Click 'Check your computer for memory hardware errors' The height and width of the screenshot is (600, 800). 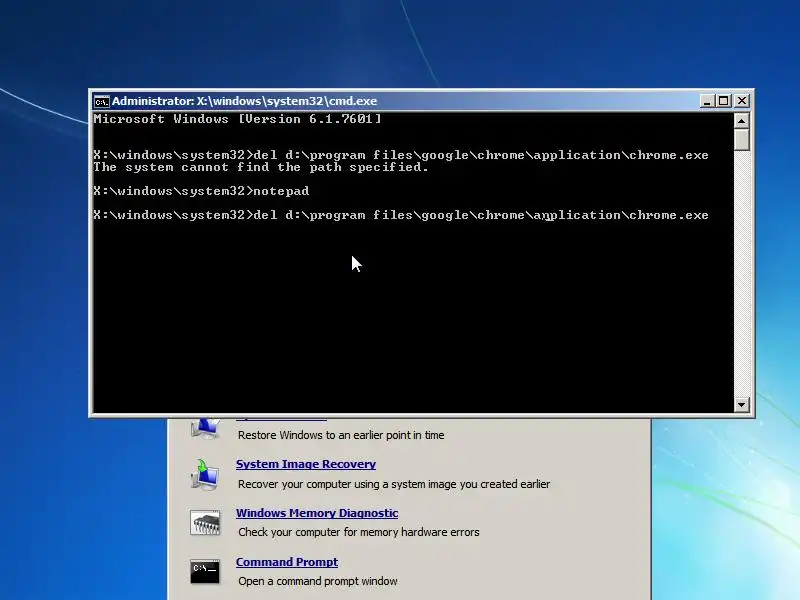(x=359, y=532)
